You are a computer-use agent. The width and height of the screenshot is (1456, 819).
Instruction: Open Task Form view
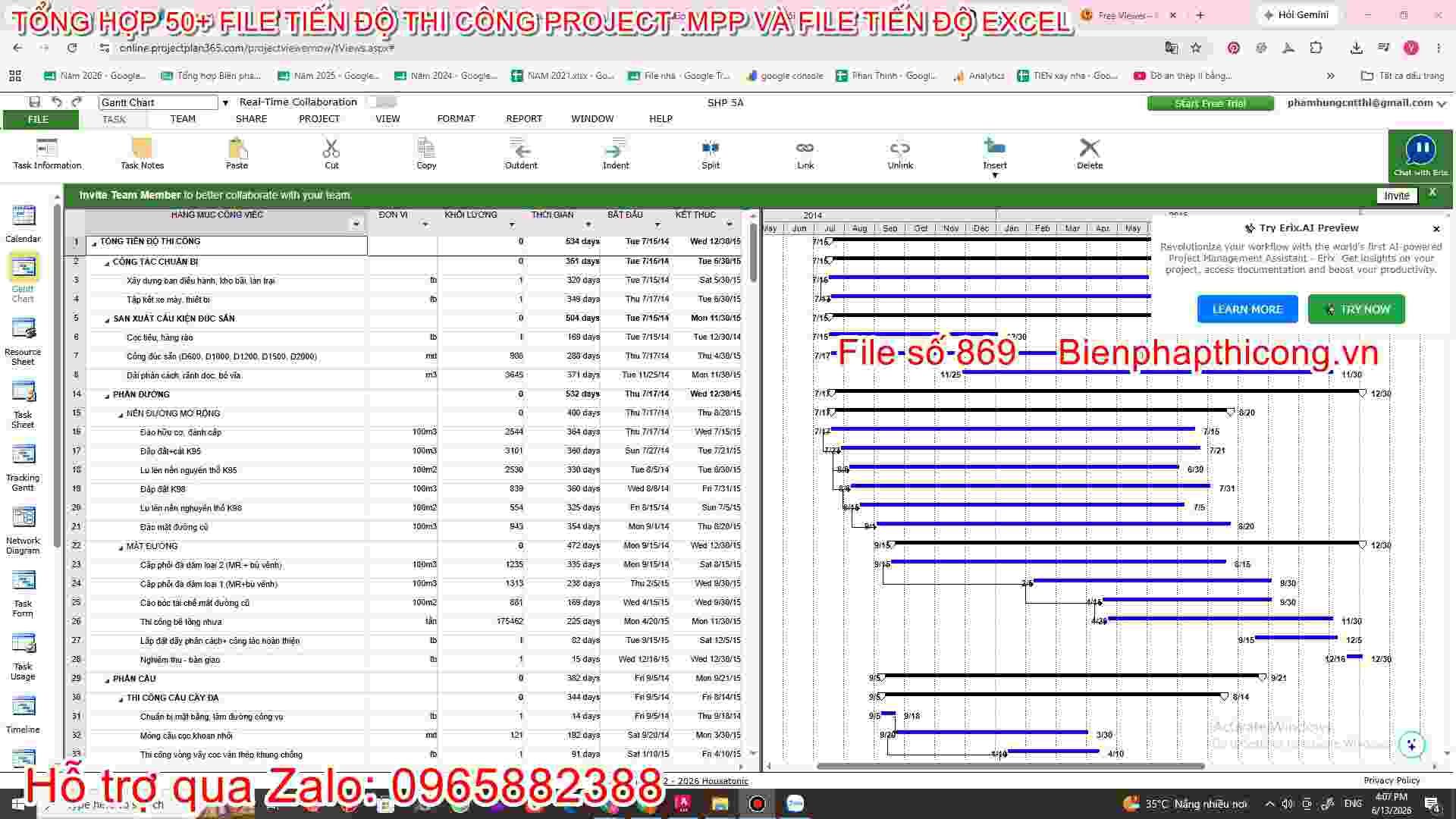23,593
